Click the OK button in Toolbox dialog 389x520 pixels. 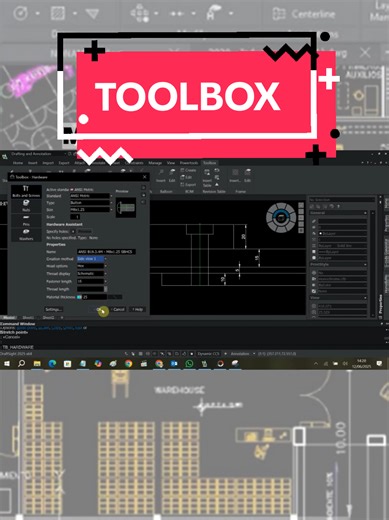point(100,309)
